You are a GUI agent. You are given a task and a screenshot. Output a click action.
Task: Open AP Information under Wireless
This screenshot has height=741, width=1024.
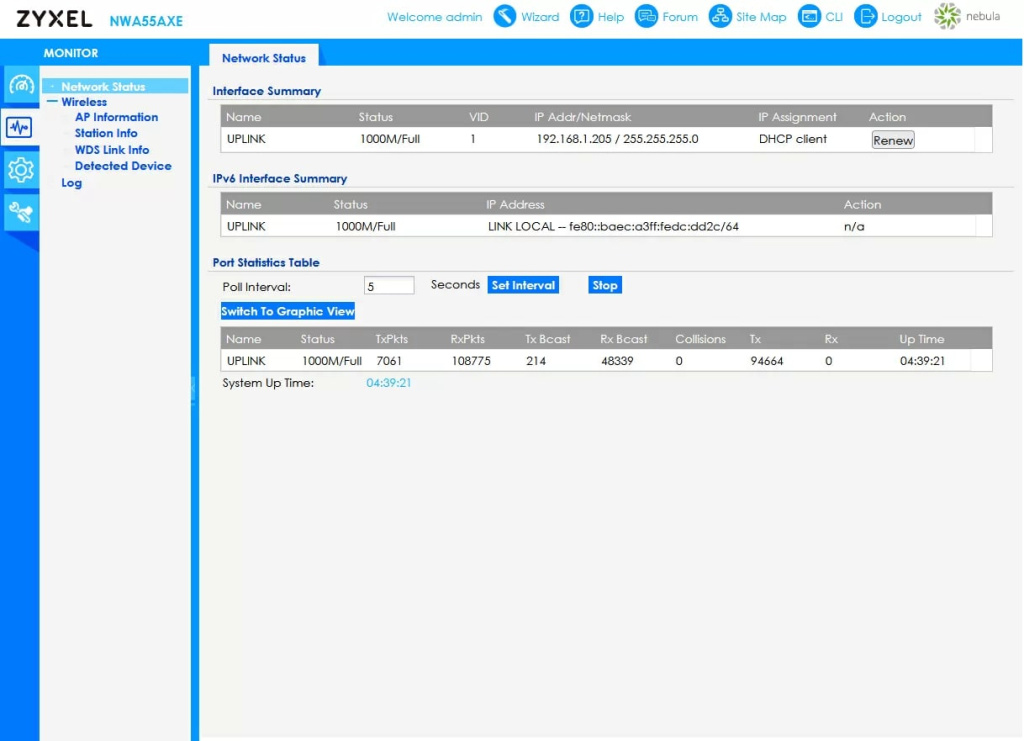(x=116, y=117)
